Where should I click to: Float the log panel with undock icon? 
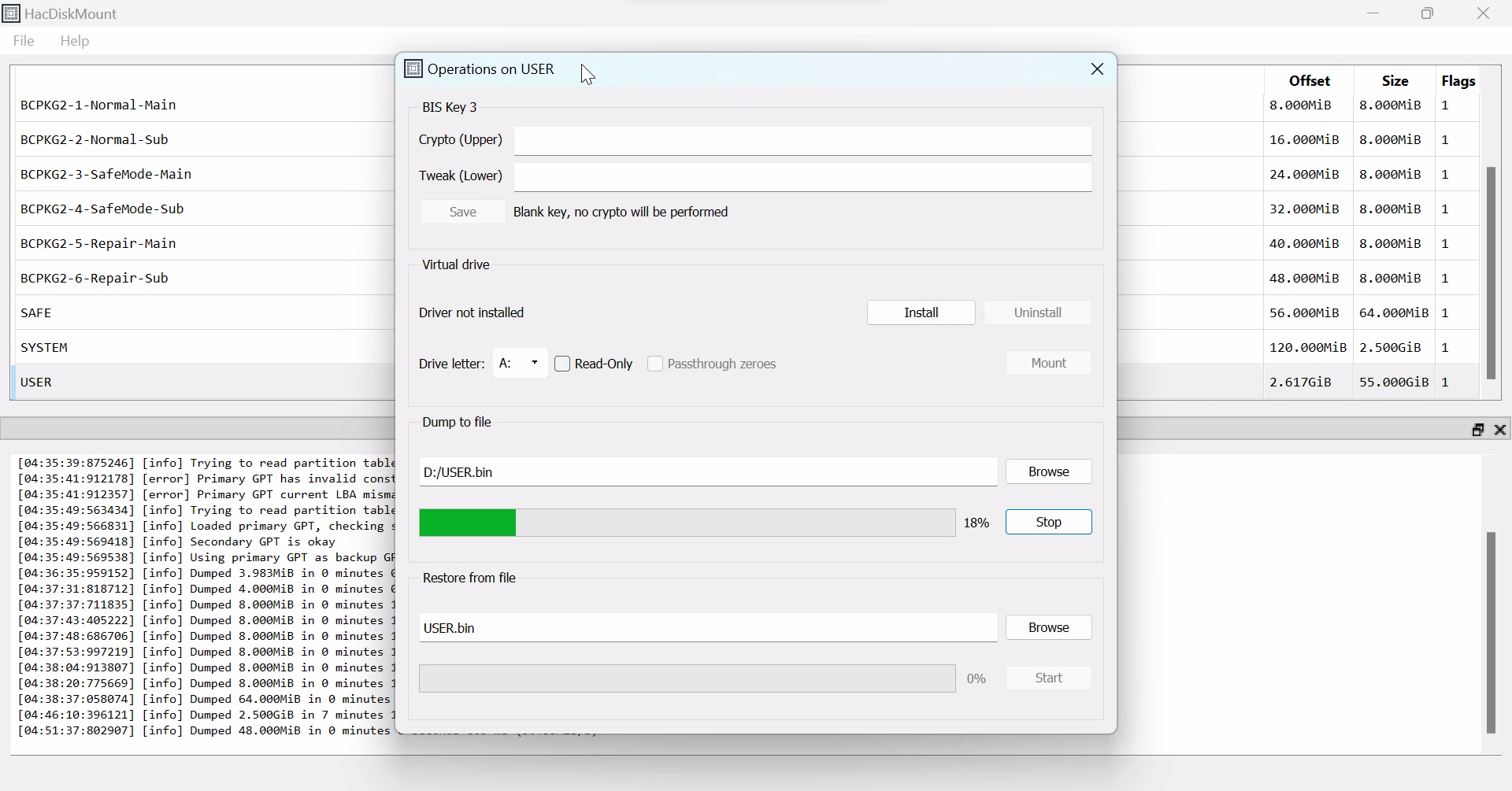pos(1478,430)
